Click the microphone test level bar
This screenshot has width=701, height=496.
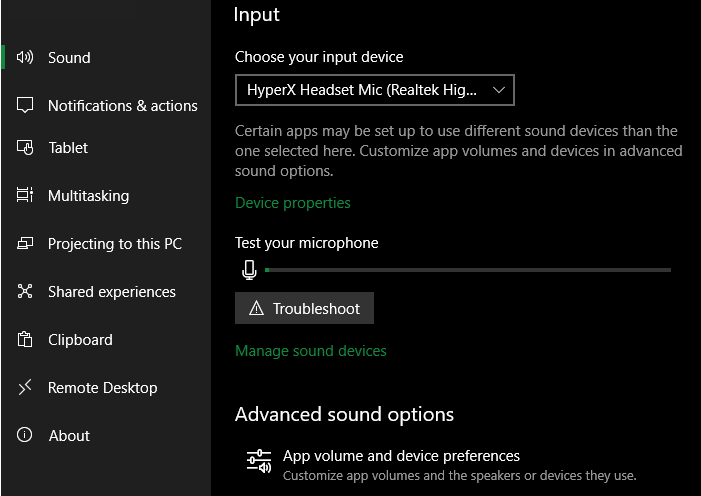[468, 270]
